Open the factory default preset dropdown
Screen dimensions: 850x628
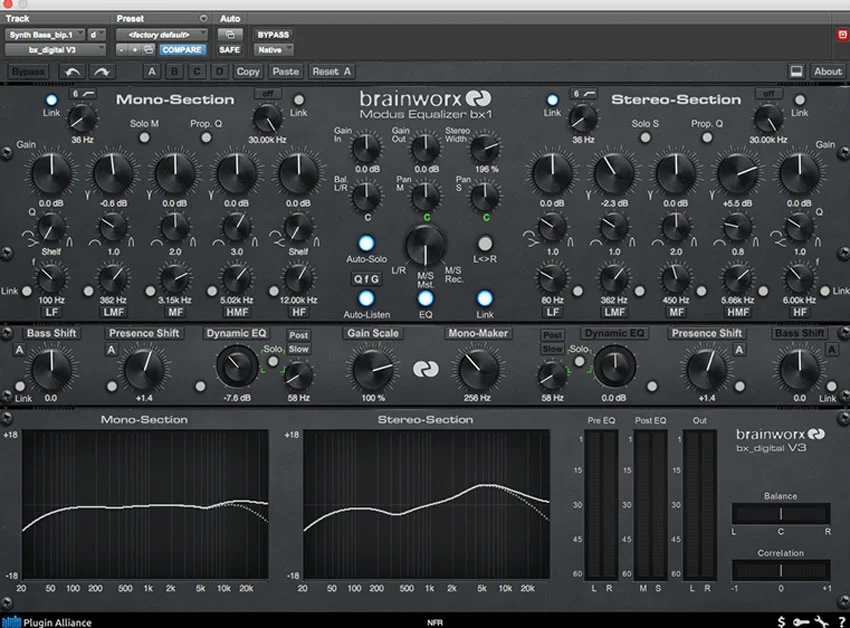(161, 34)
